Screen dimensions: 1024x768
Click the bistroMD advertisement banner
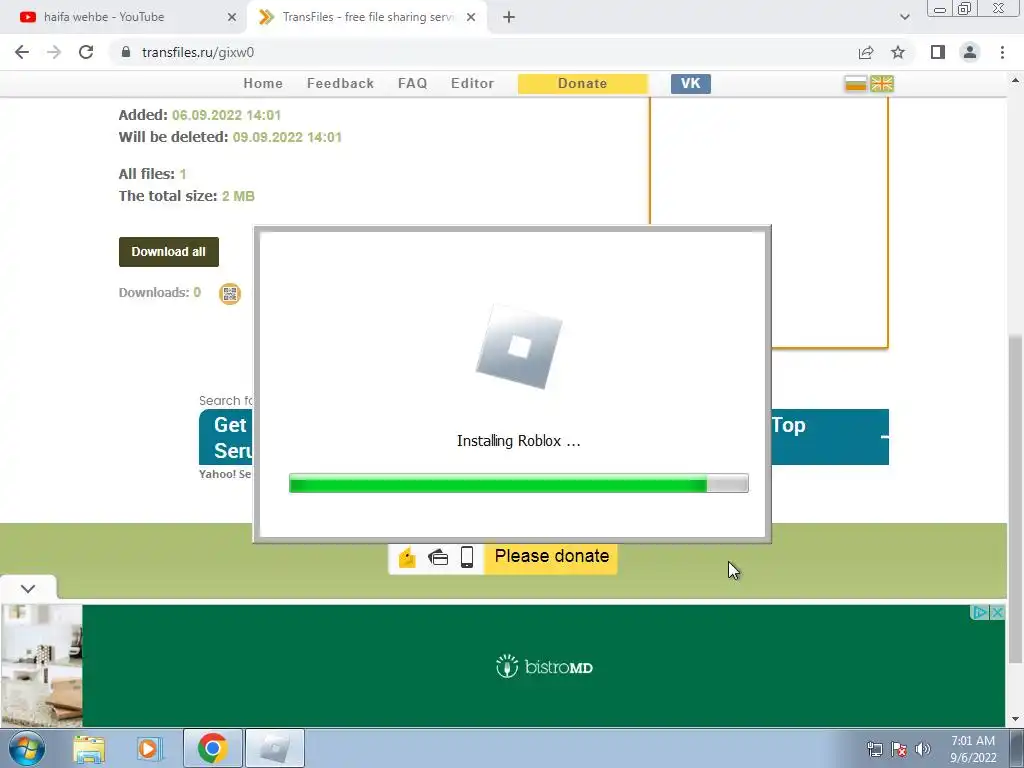[543, 666]
